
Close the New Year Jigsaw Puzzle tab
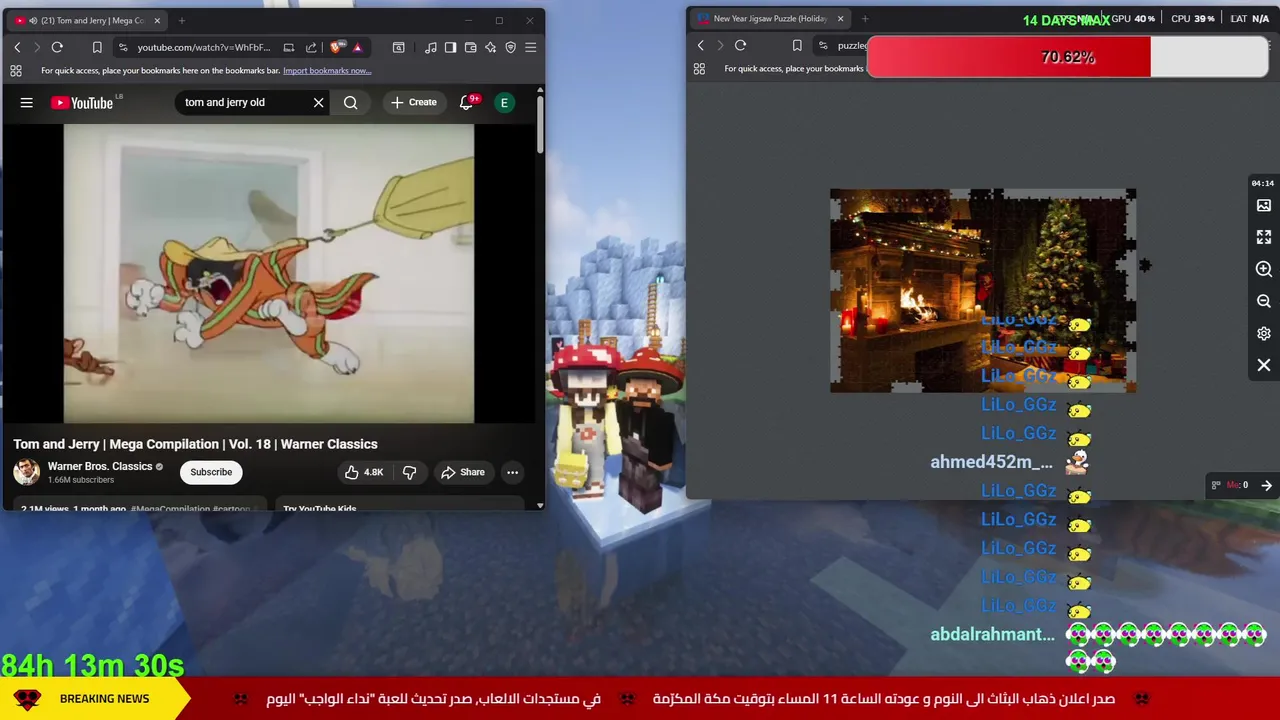[x=840, y=18]
